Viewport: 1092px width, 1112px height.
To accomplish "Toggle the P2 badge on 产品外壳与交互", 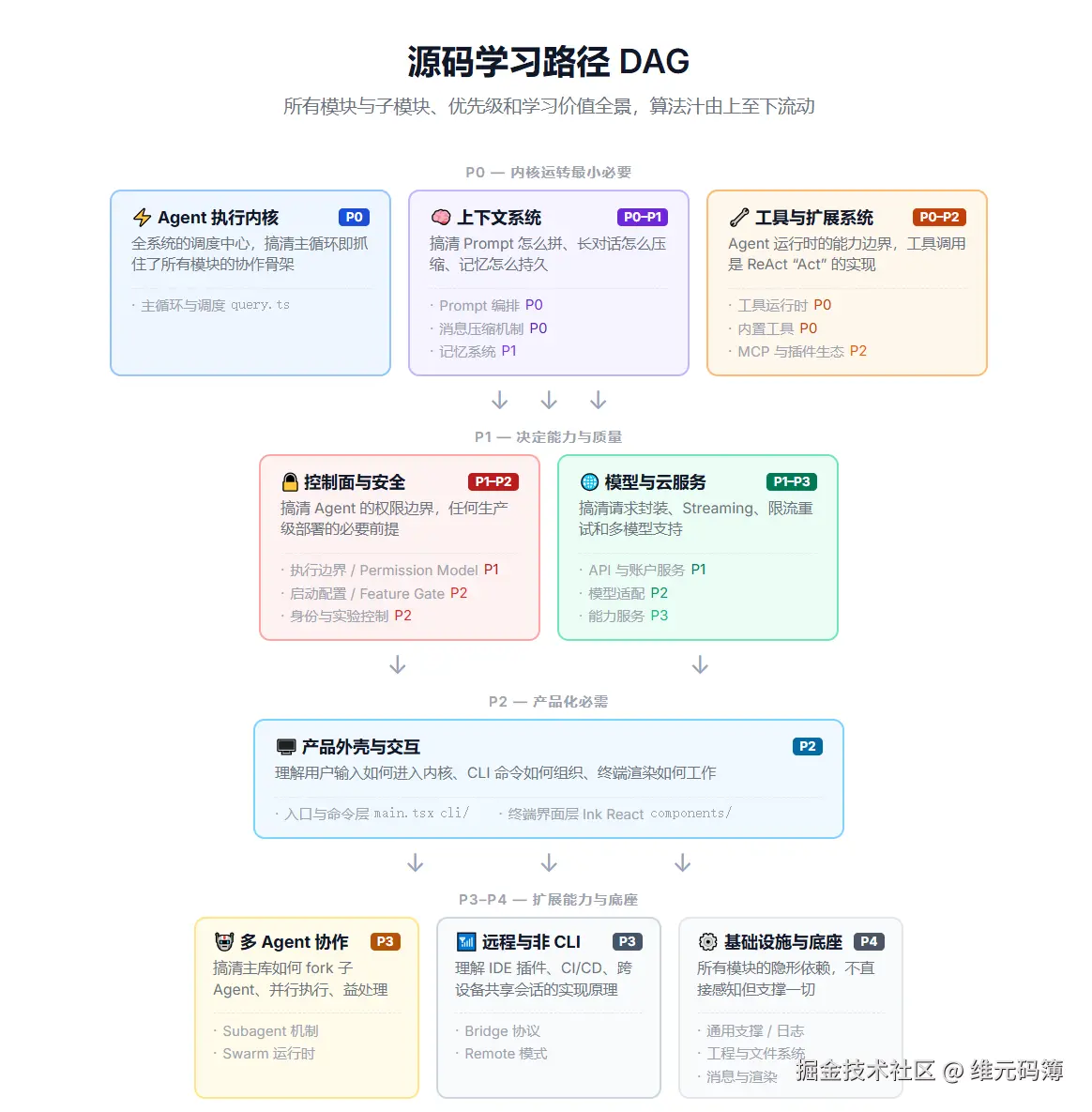I will pyautogui.click(x=808, y=747).
